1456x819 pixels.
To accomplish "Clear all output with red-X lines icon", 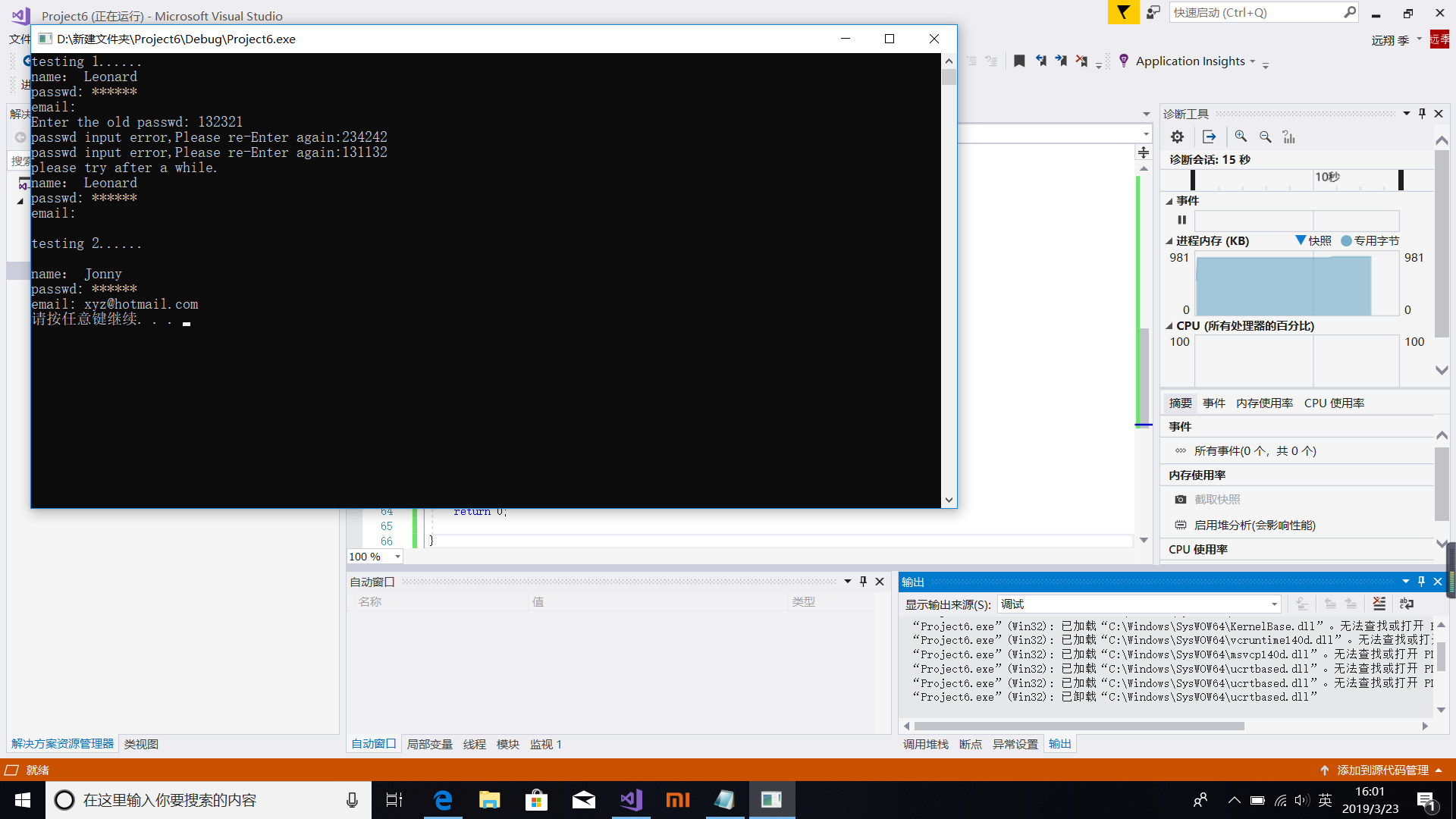I will coord(1379,604).
